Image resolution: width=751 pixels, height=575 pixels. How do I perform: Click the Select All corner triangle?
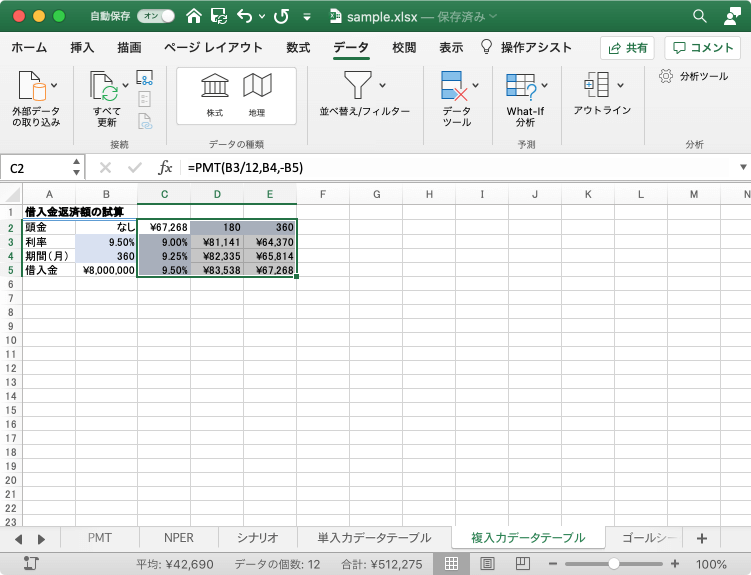[x=11, y=194]
